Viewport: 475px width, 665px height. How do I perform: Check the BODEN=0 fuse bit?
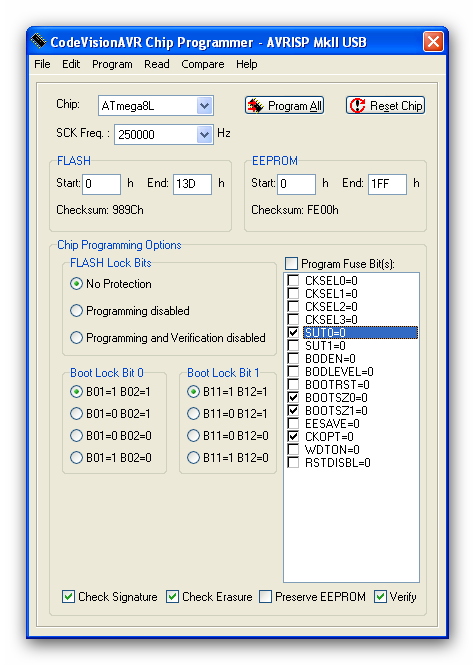pyautogui.click(x=293, y=358)
